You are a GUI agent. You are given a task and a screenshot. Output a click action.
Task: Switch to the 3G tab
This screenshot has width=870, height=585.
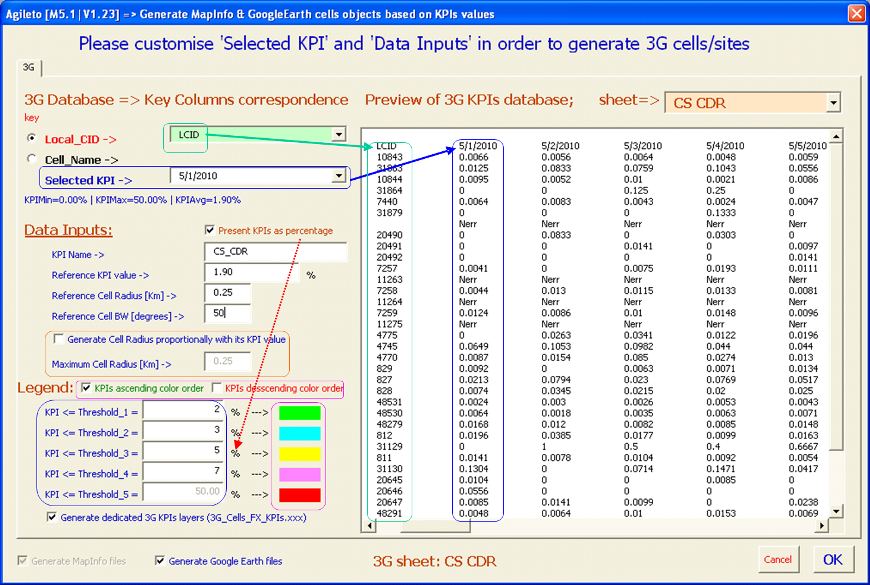(x=28, y=67)
